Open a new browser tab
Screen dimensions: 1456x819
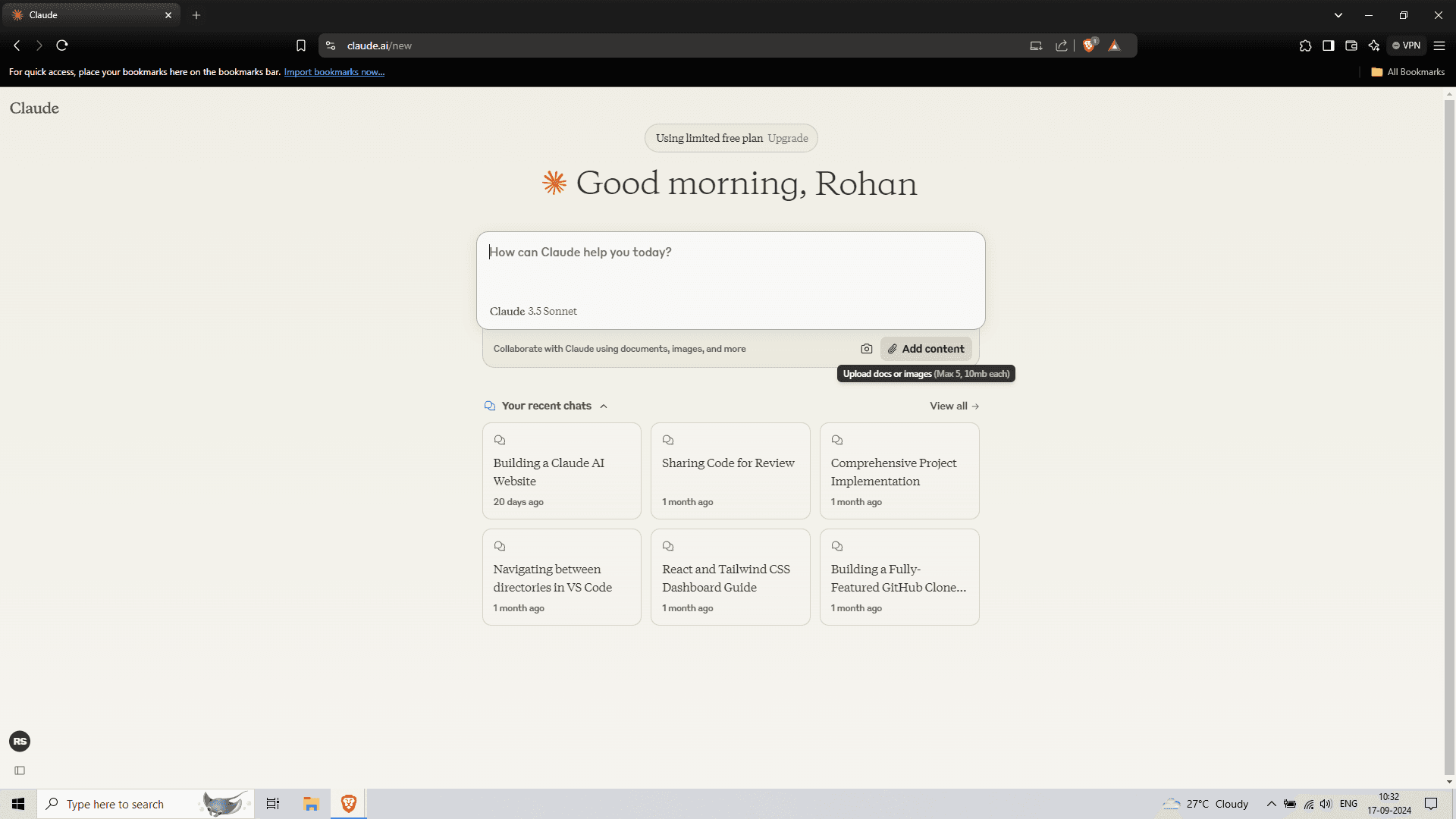pyautogui.click(x=196, y=15)
